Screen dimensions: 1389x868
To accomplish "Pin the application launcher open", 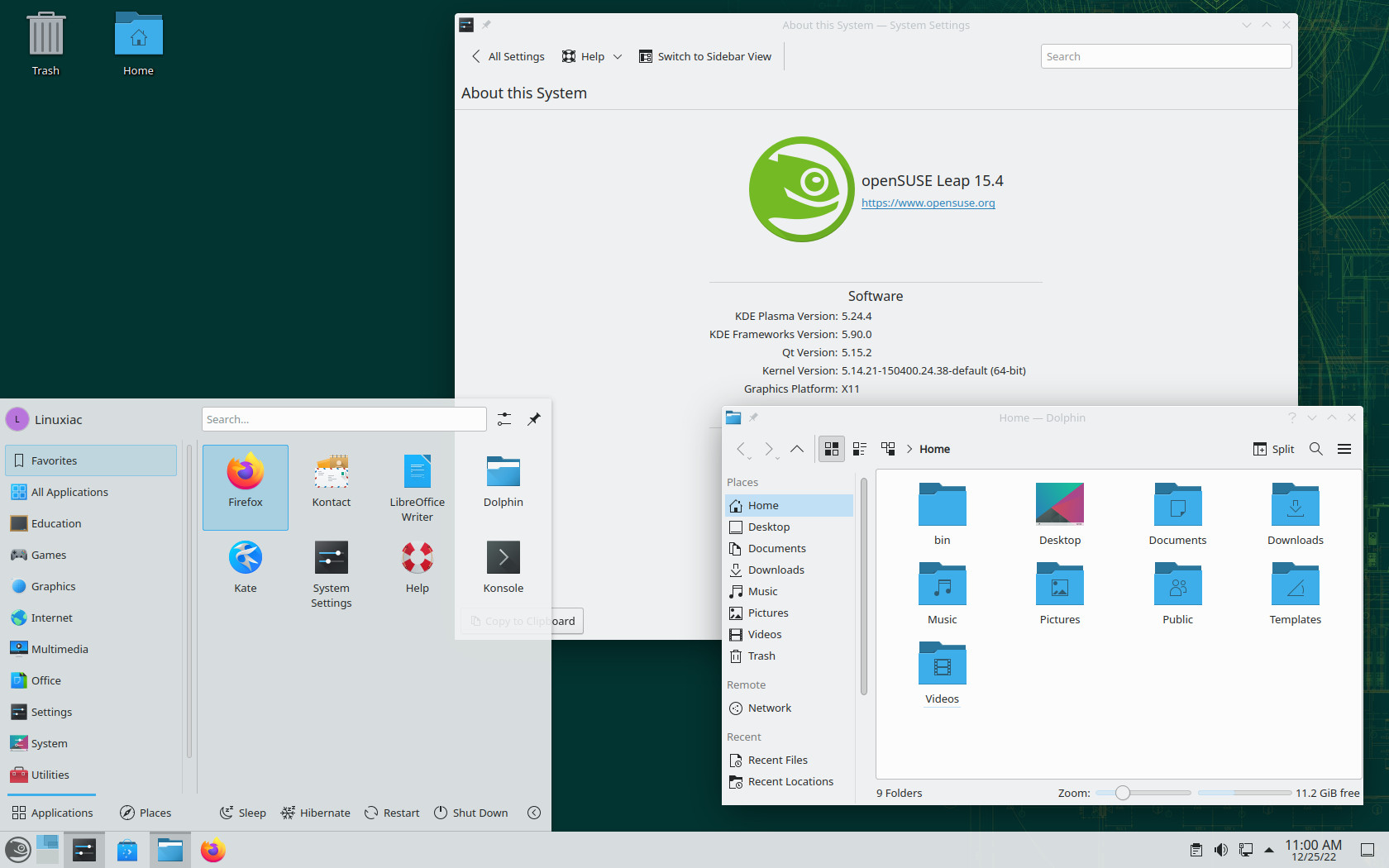I will coord(534,419).
